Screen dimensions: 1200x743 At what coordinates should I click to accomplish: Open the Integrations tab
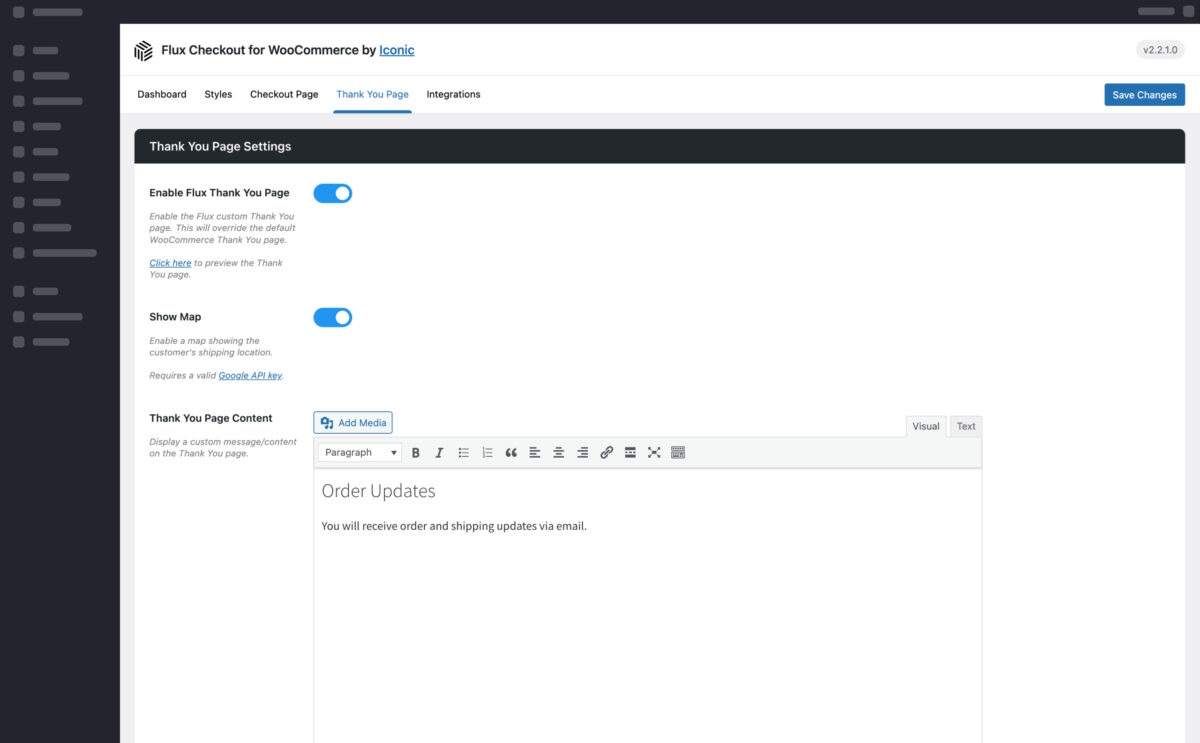point(453,94)
